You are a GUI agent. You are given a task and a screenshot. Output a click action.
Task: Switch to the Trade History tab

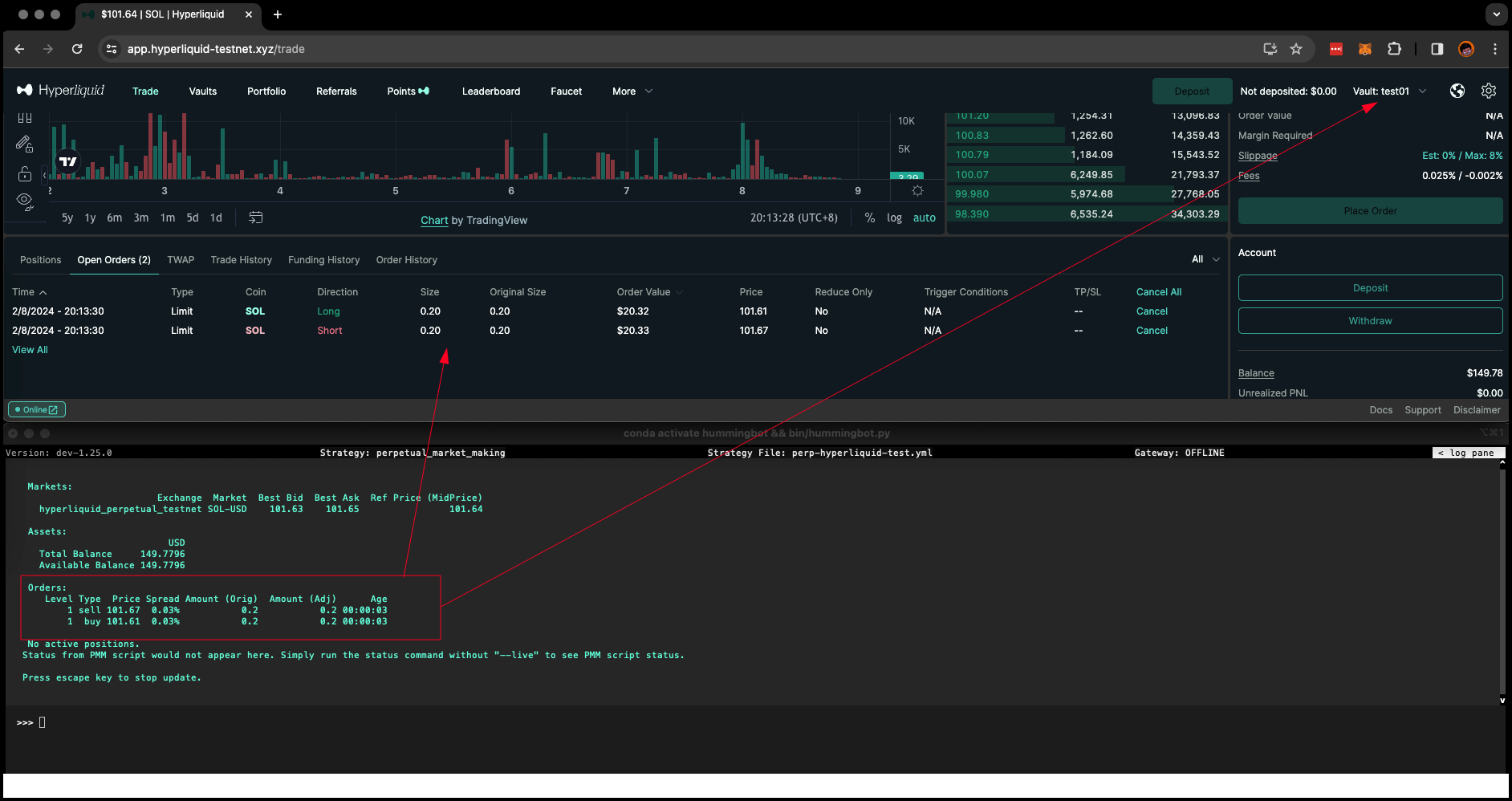point(241,260)
